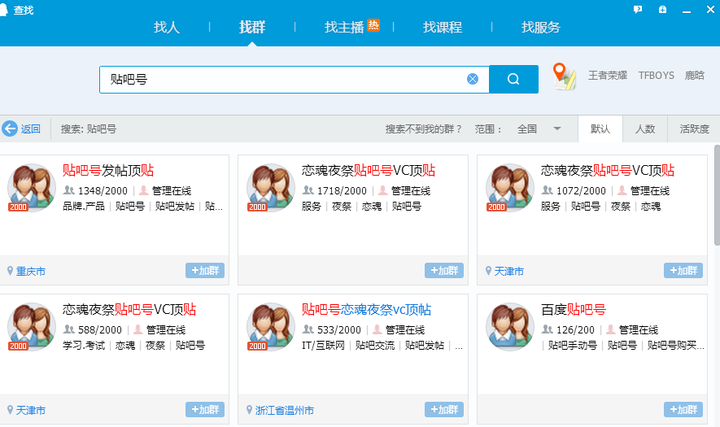This screenshot has height=427, width=720.
Task: Open the 搜索不到我的群？ help link
Action: (423, 129)
